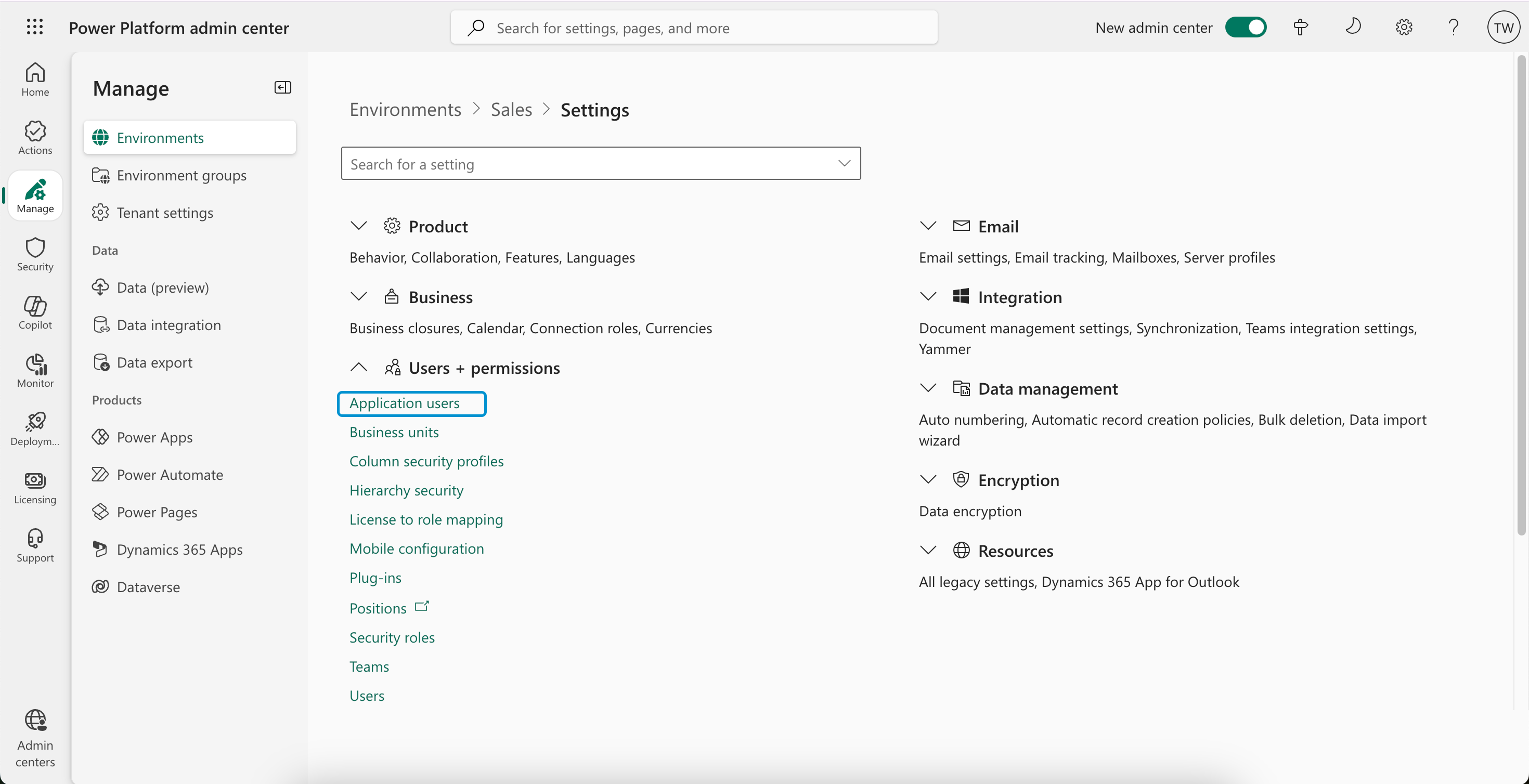Open License to role mapping link
The height and width of the screenshot is (784, 1529).
(426, 519)
